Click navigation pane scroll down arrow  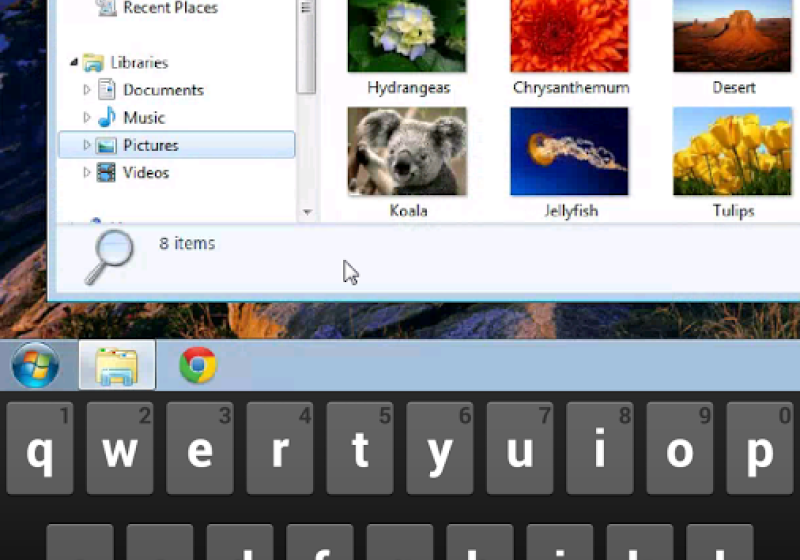pyautogui.click(x=307, y=212)
